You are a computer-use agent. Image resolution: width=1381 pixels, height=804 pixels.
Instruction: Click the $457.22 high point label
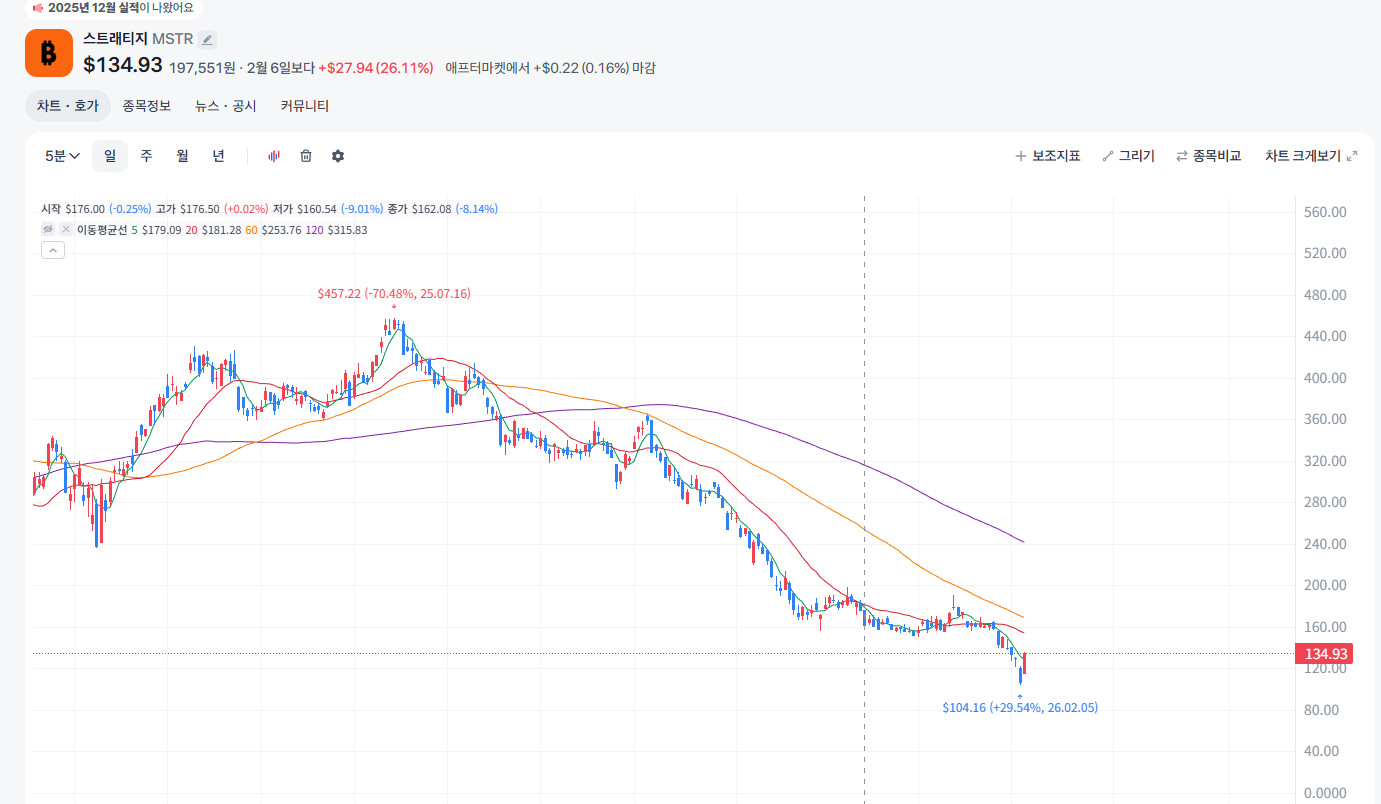[394, 294]
